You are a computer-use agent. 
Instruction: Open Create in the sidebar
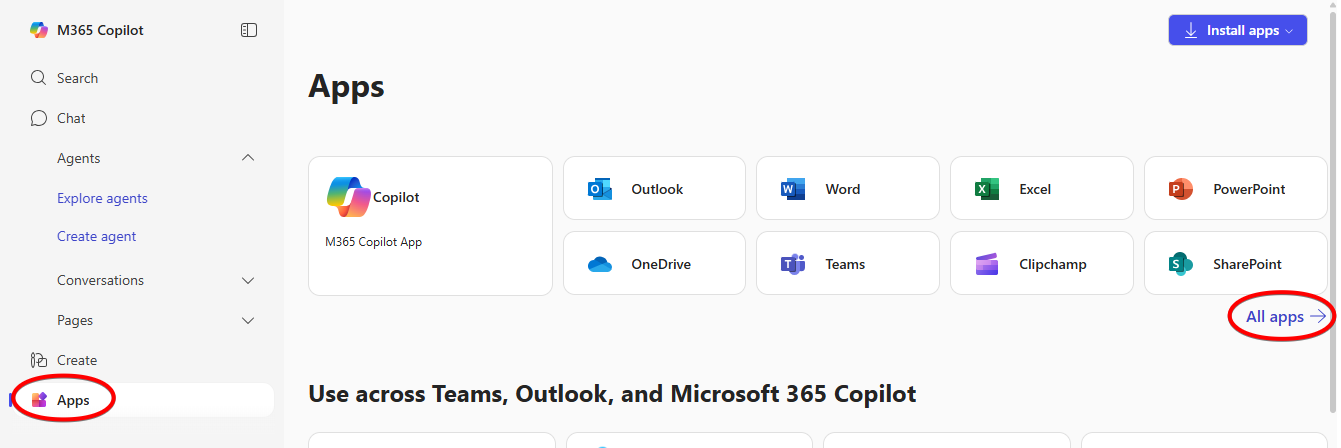(x=77, y=360)
